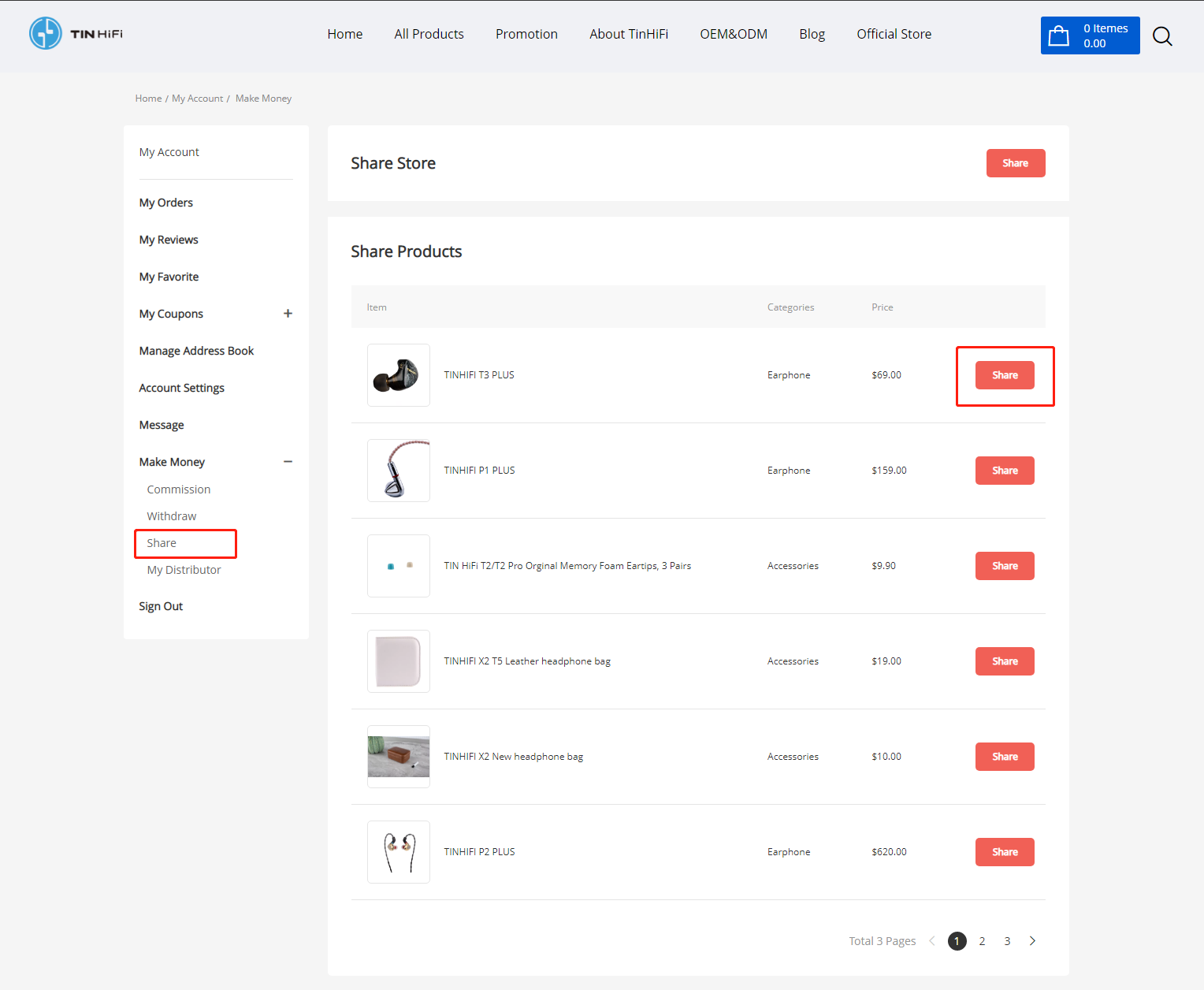Select Commission under Make Money

(179, 489)
